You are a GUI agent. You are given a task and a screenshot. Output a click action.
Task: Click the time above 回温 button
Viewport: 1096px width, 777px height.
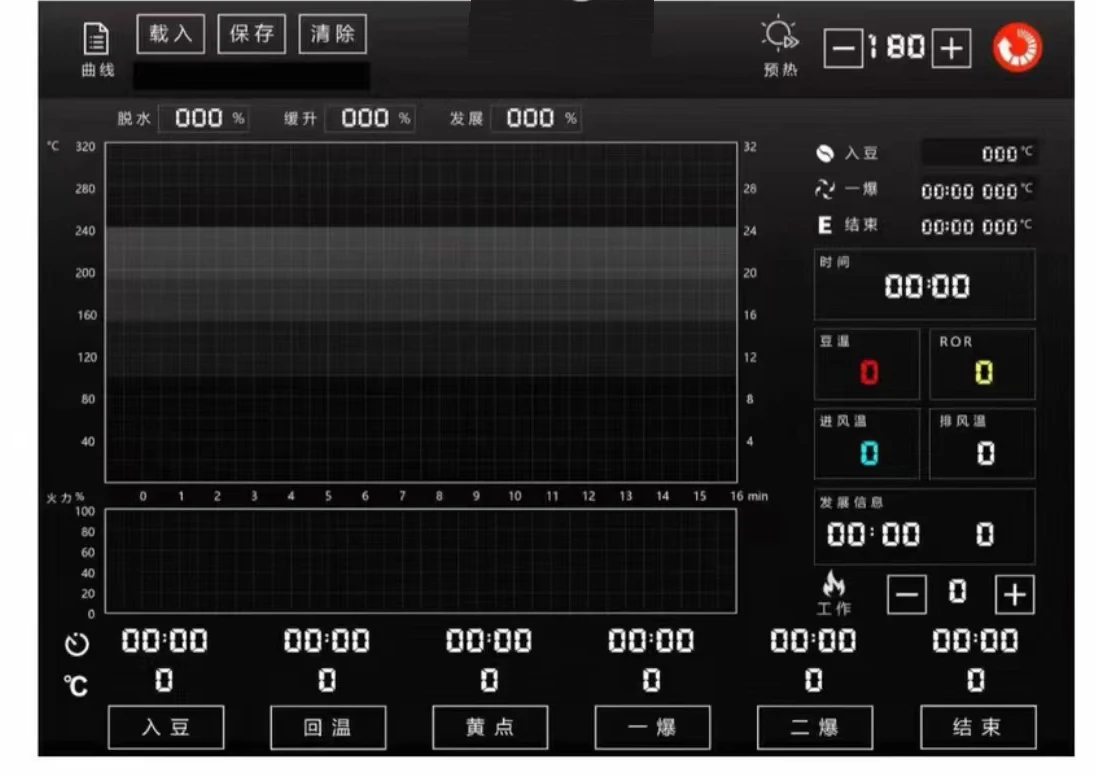click(x=326, y=641)
